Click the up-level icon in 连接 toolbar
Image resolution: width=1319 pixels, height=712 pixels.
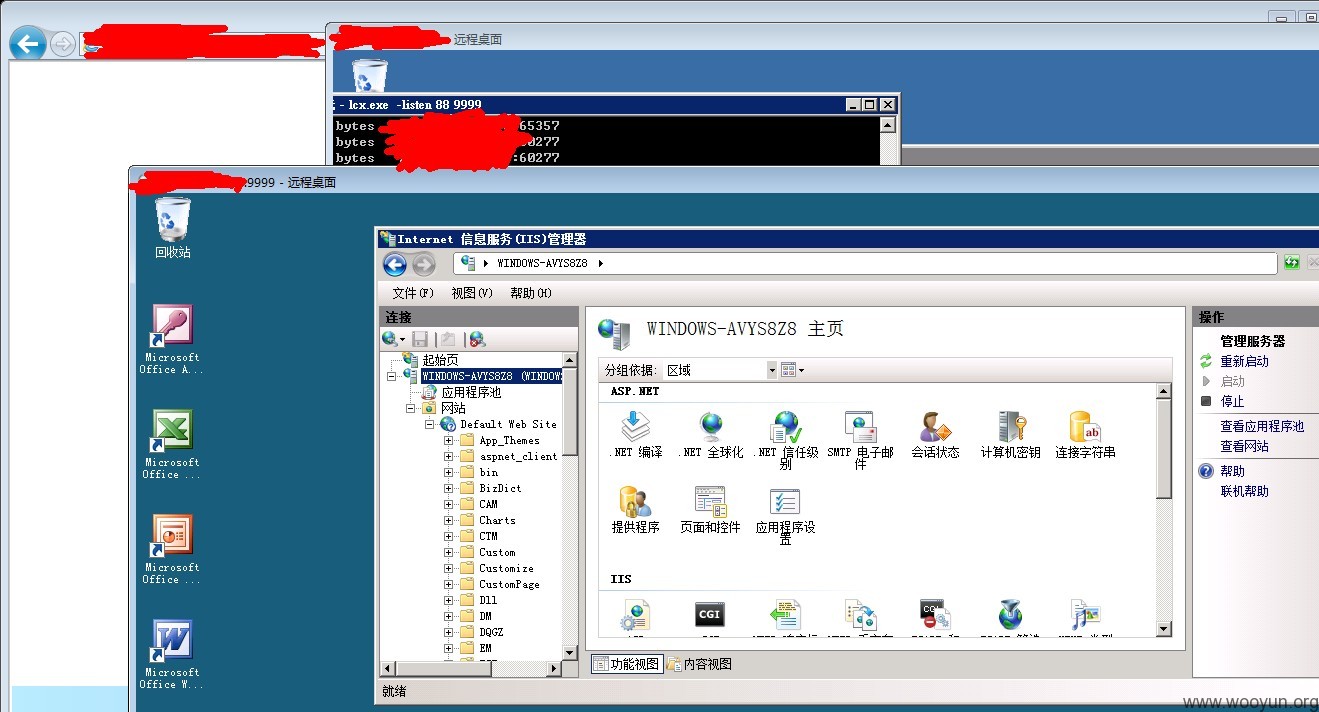tap(449, 340)
